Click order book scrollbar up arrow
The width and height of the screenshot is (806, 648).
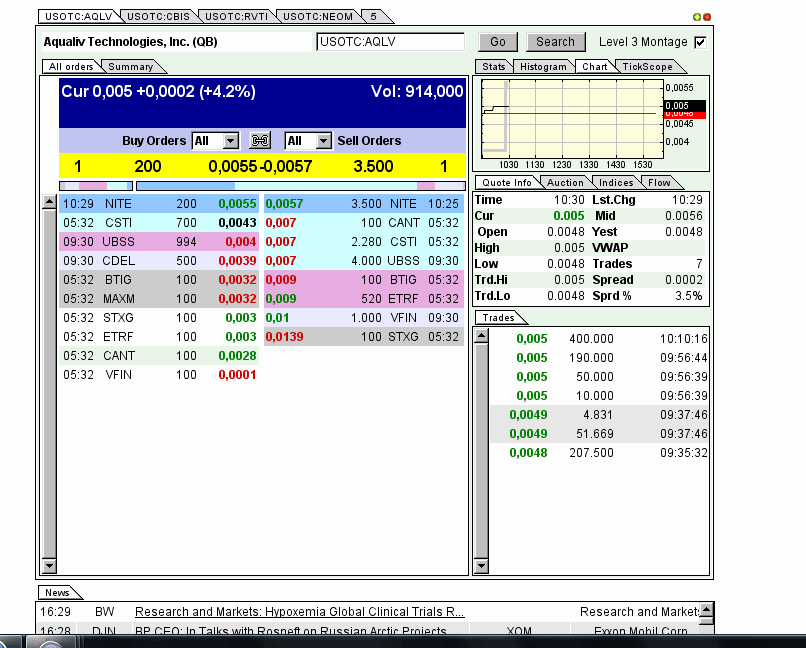coord(49,202)
